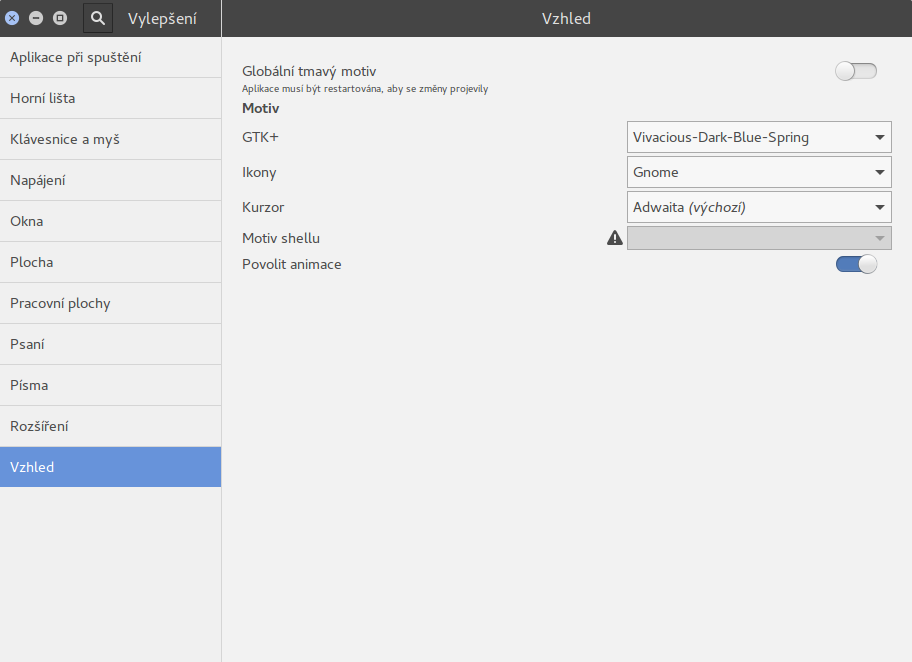
Task: Select Pracovní plochy in the sidebar
Action: click(110, 303)
